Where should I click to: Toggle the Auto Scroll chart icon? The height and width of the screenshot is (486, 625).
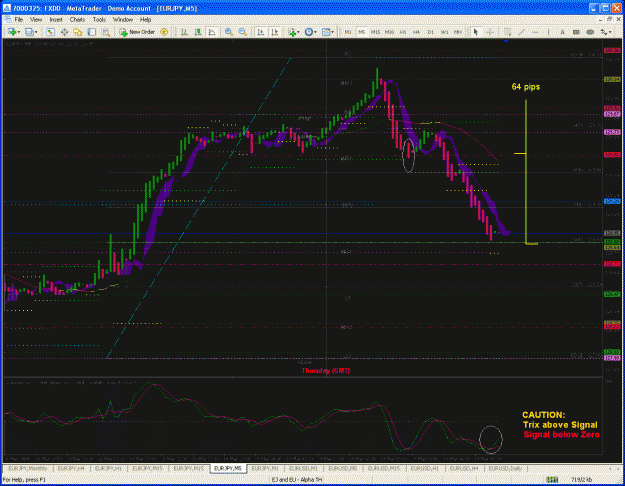(261, 32)
